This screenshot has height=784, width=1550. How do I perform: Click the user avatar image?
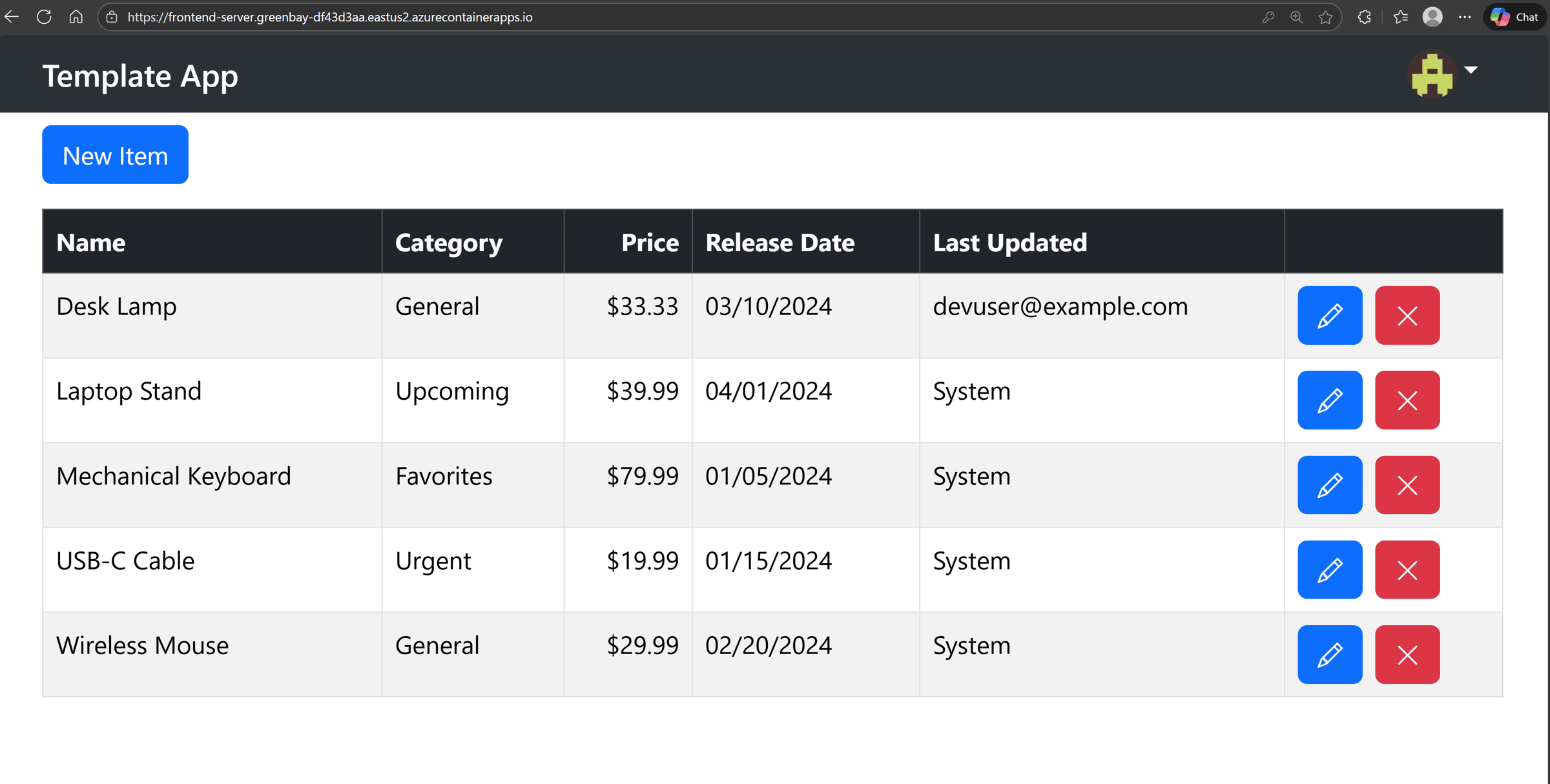(x=1432, y=75)
